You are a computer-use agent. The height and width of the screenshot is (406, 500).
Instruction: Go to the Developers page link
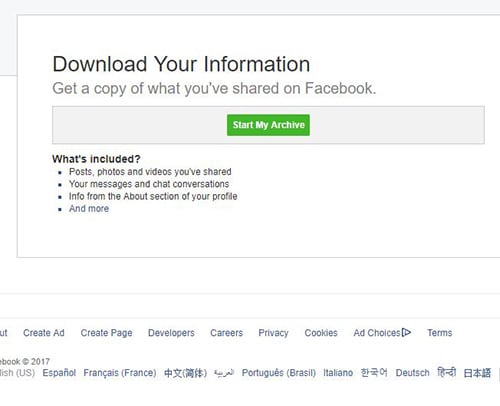tap(171, 333)
